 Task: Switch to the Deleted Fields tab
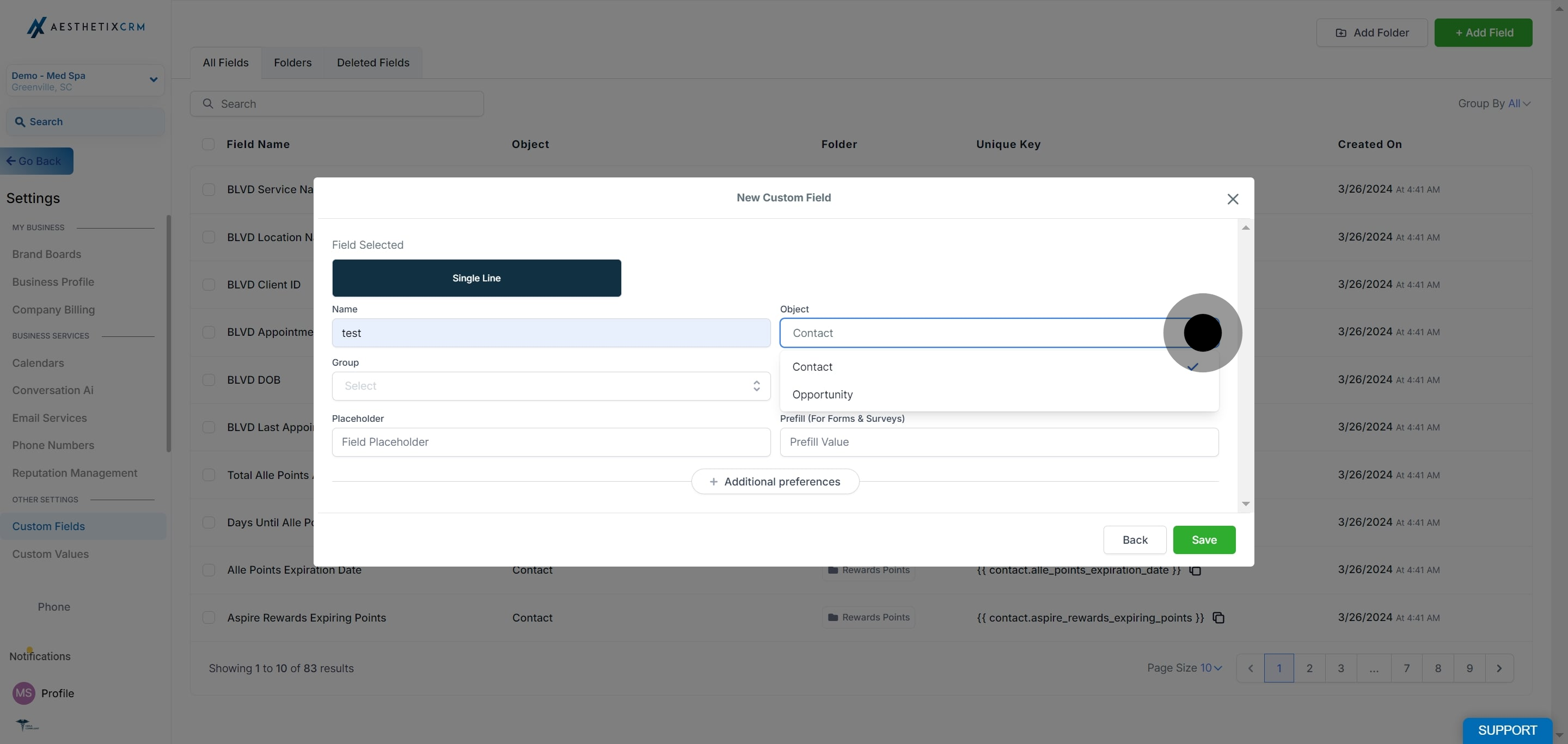pyautogui.click(x=372, y=63)
